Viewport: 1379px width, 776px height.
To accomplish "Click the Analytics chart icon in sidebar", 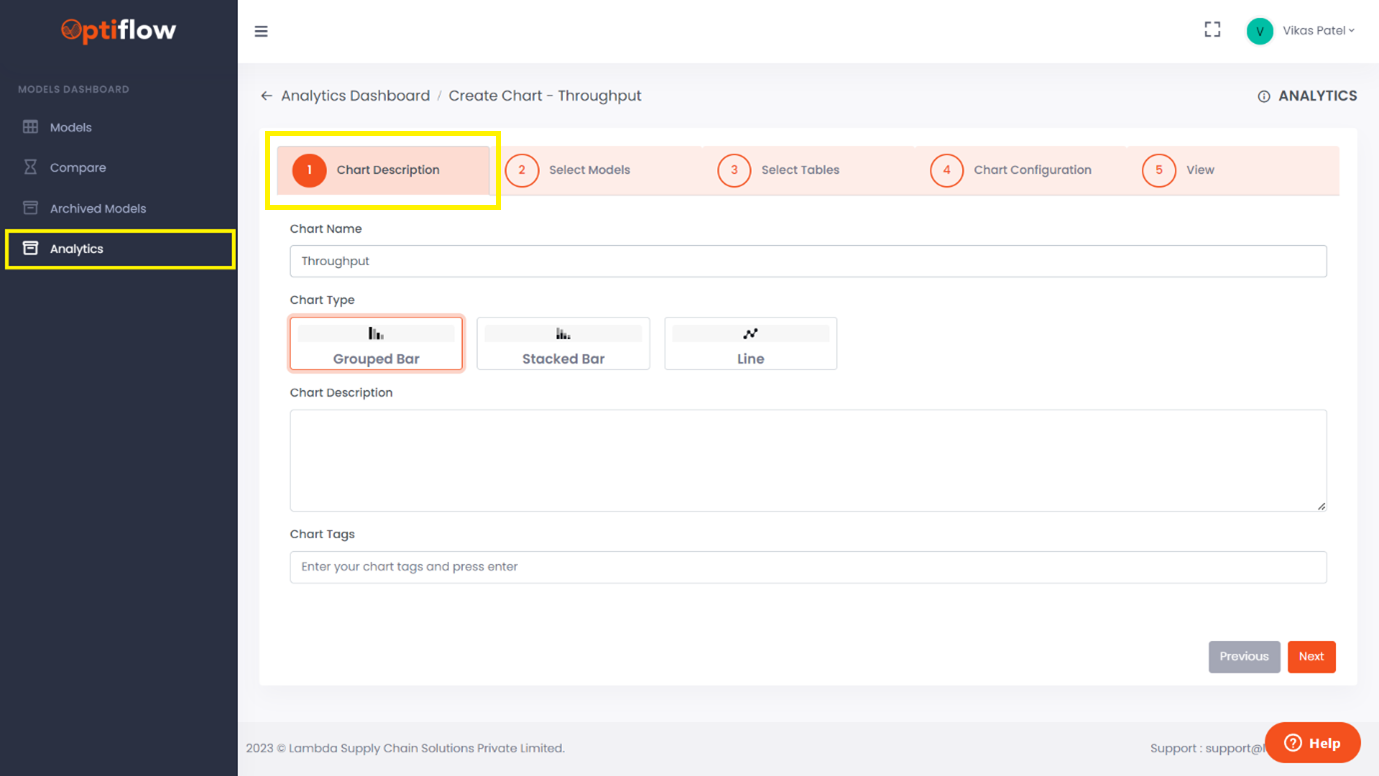I will tap(30, 248).
